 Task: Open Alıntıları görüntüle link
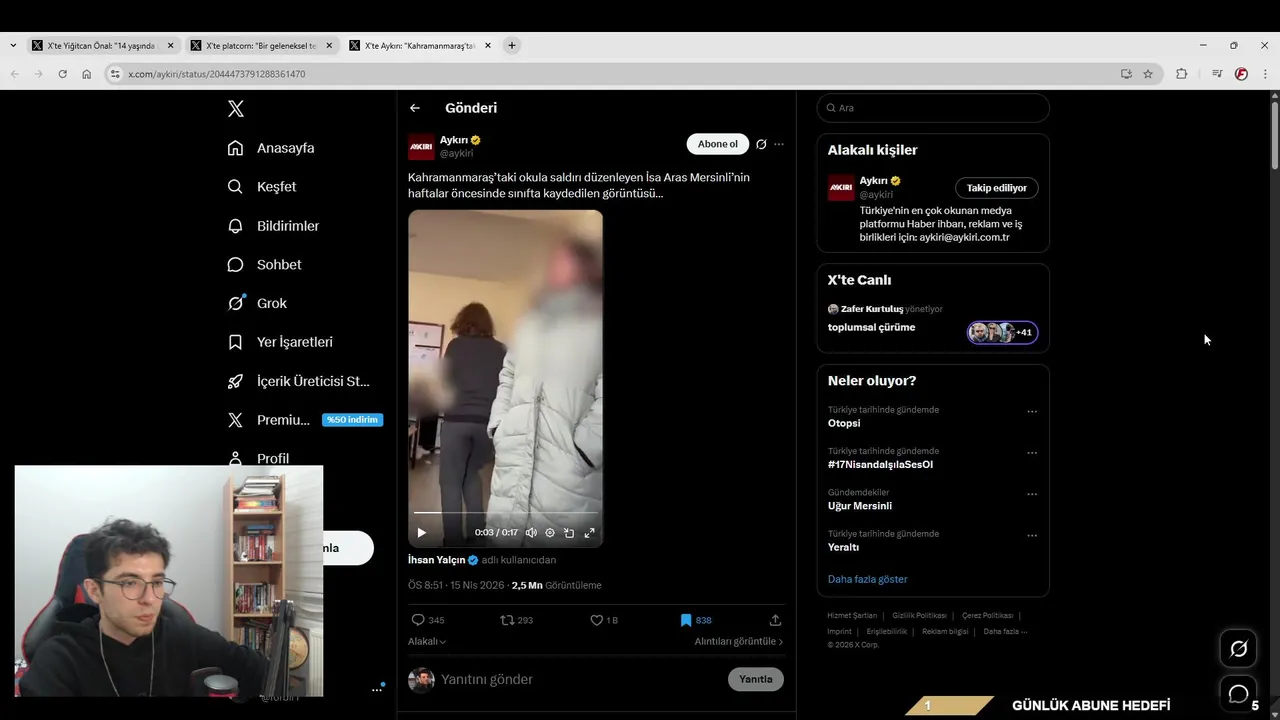(x=739, y=641)
